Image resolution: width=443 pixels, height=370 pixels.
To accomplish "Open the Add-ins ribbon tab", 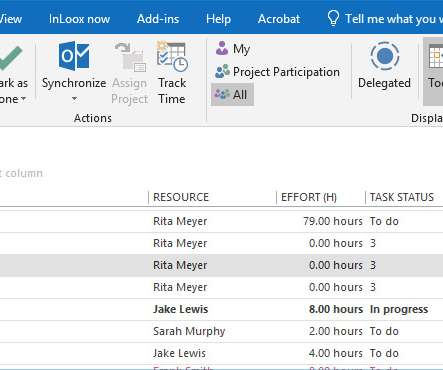I will pyautogui.click(x=158, y=19).
